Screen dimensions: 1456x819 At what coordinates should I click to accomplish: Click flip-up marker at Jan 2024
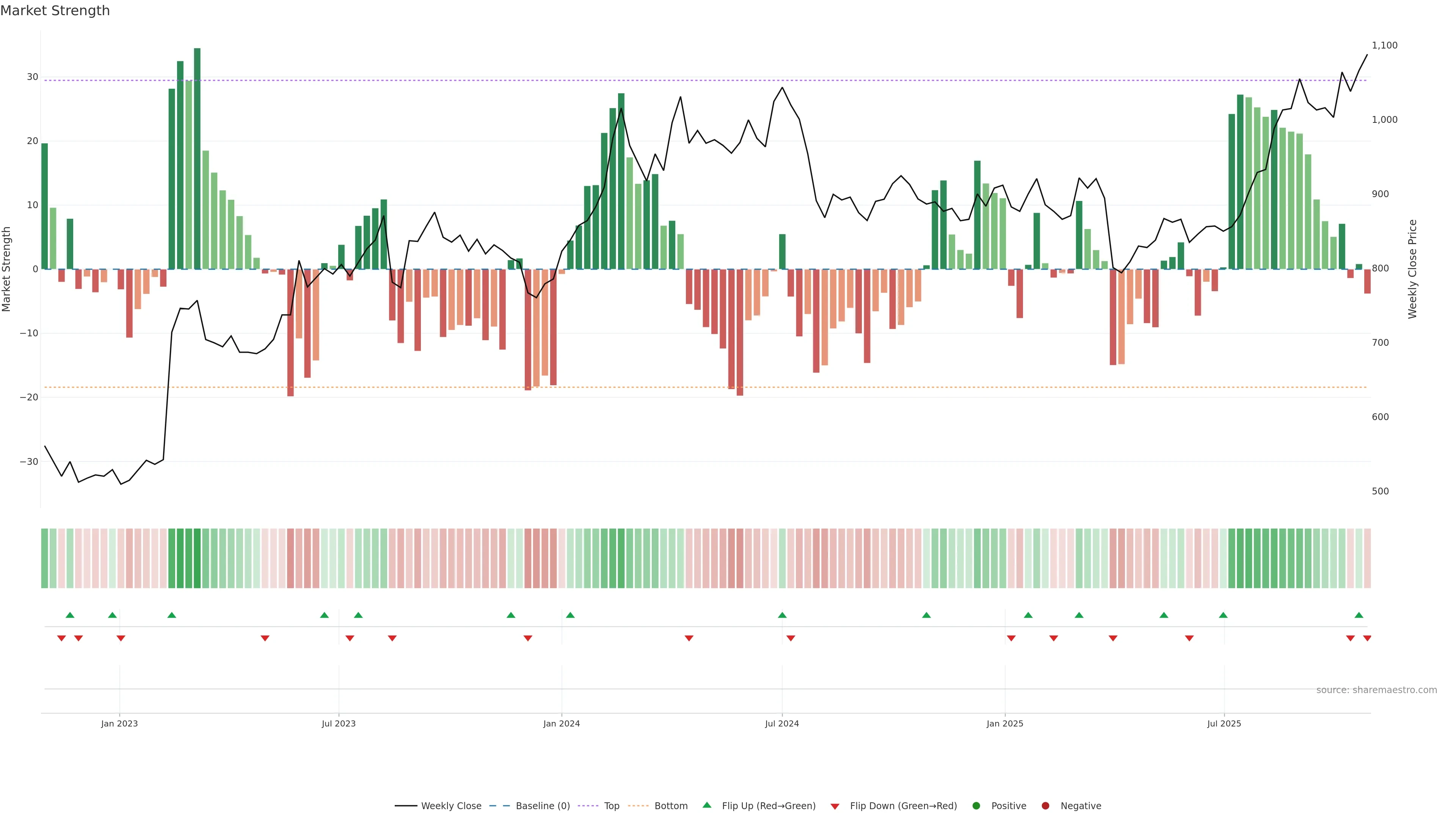(570, 615)
